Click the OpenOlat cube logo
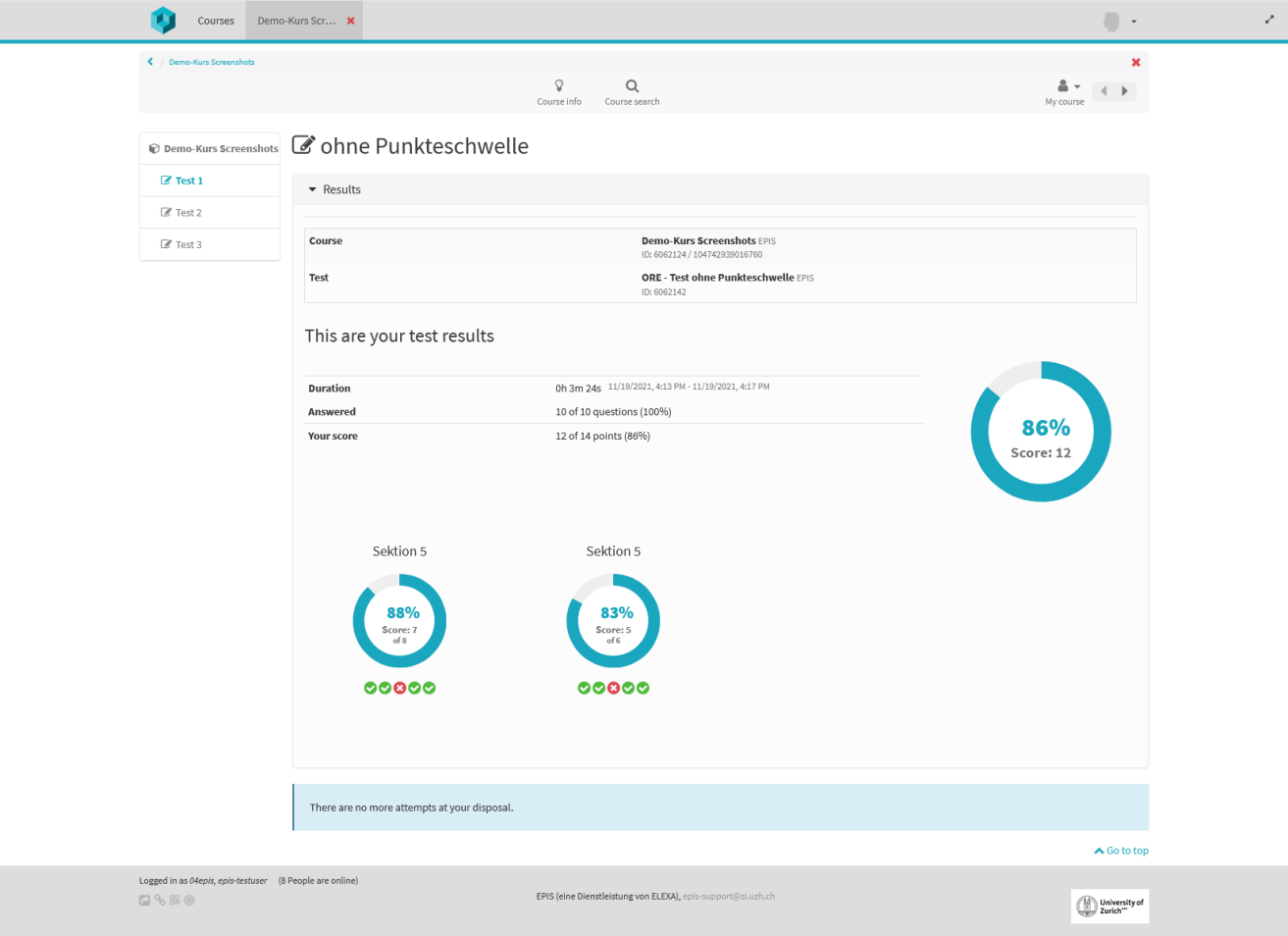The width and height of the screenshot is (1288, 936). coord(163,20)
